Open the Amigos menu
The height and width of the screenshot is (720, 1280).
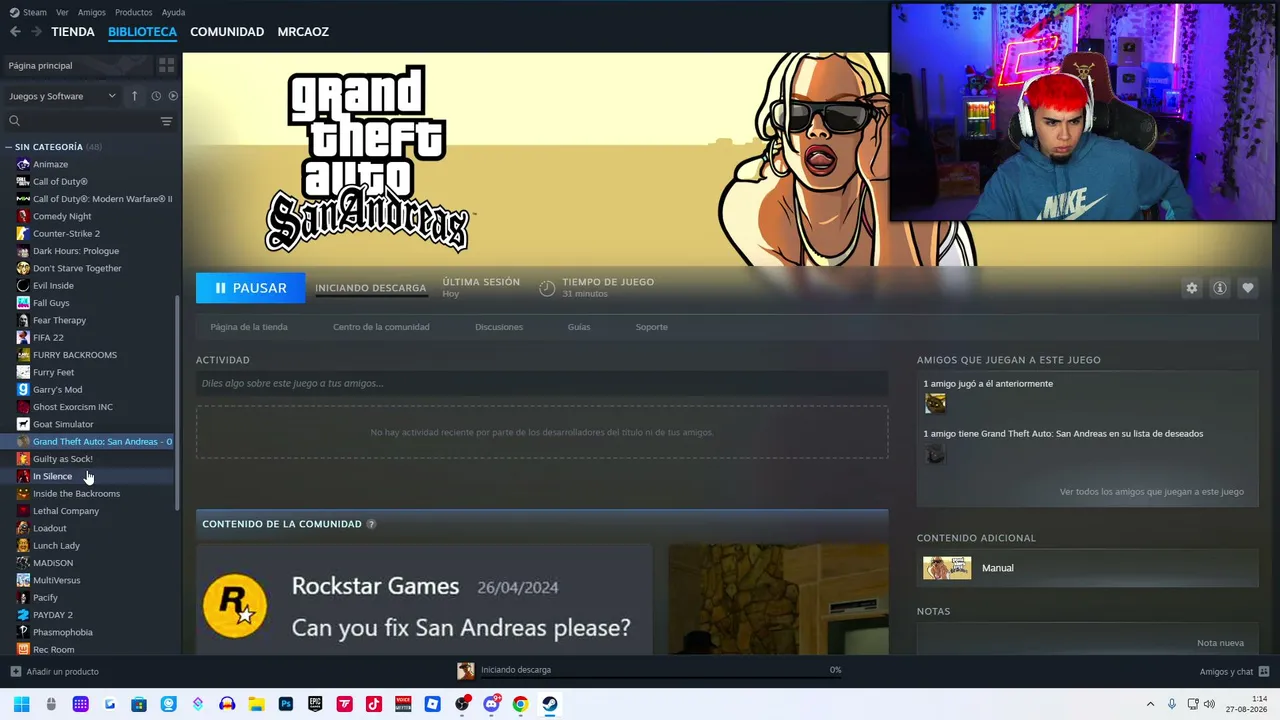click(91, 12)
